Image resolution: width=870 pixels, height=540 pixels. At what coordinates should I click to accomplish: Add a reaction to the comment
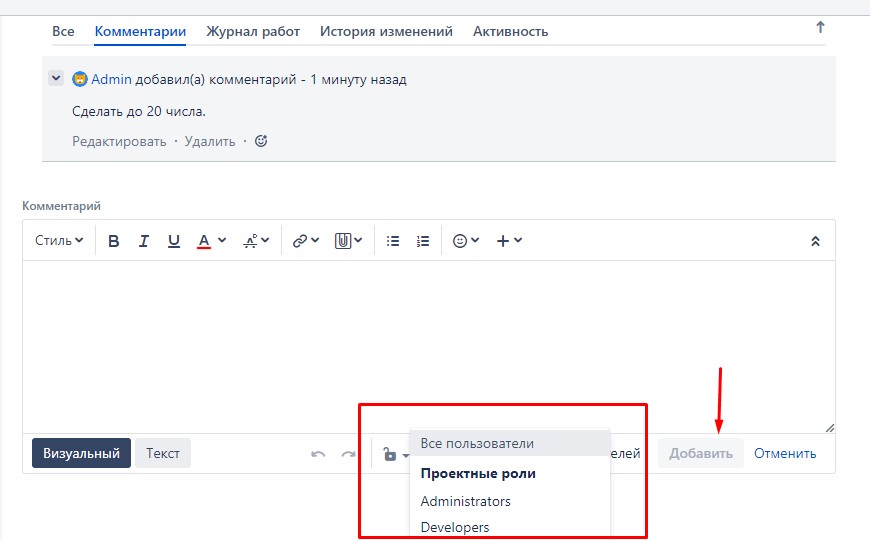pyautogui.click(x=261, y=141)
